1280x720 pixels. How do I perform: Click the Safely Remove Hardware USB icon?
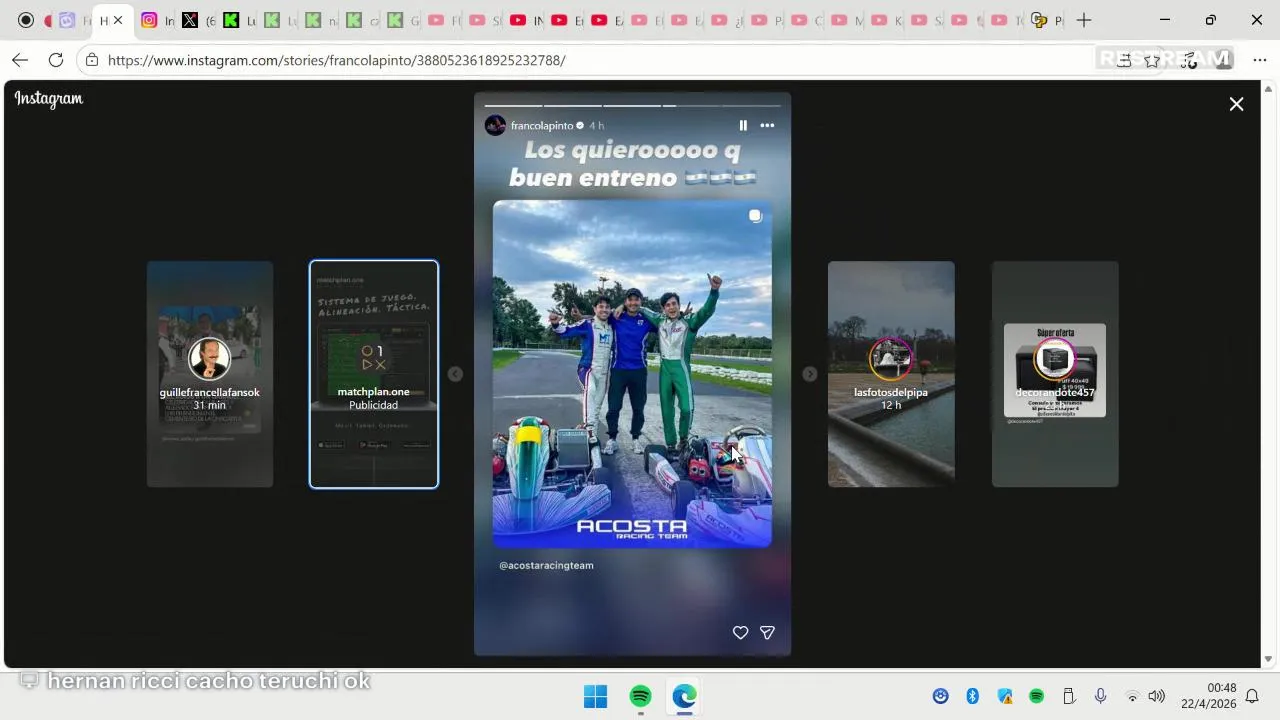click(1068, 696)
